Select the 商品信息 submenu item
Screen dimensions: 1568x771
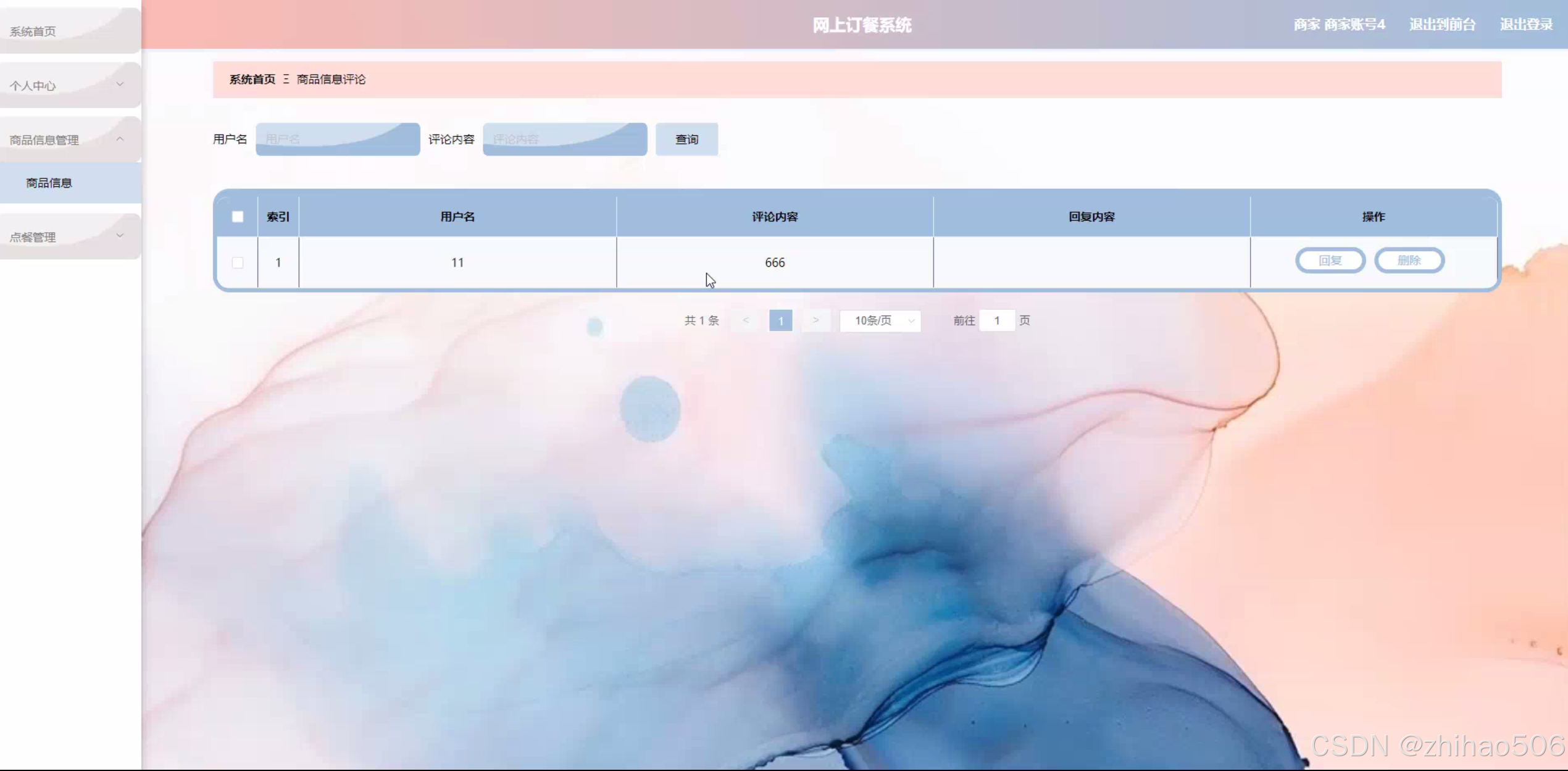[49, 183]
